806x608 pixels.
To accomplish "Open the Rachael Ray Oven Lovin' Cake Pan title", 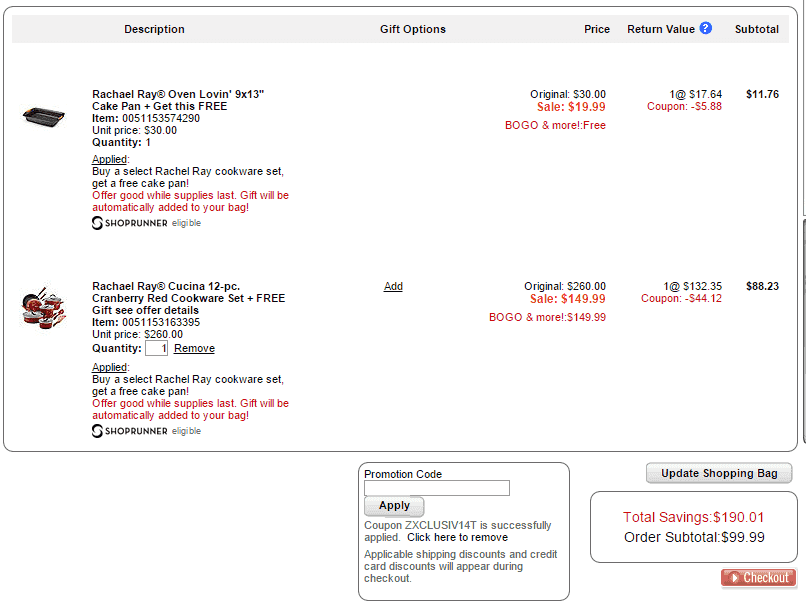I will 178,100.
